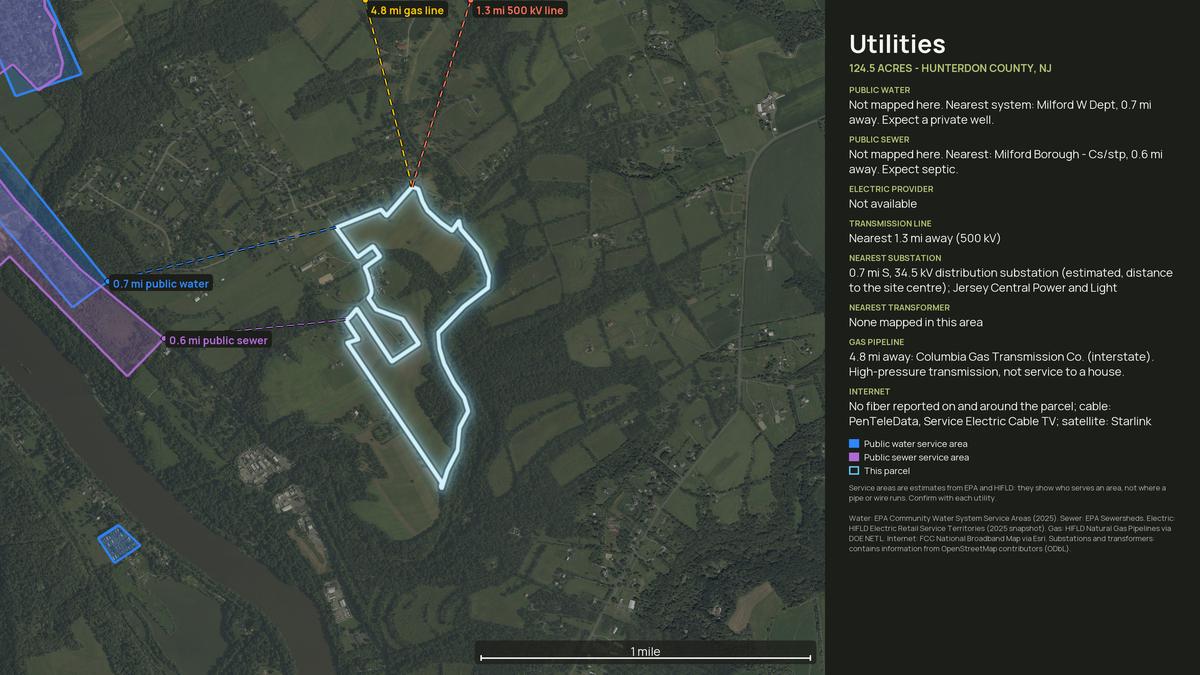Click the ELECTRIC PROVIDER heading
Screen dimensions: 1200x675
click(891, 189)
